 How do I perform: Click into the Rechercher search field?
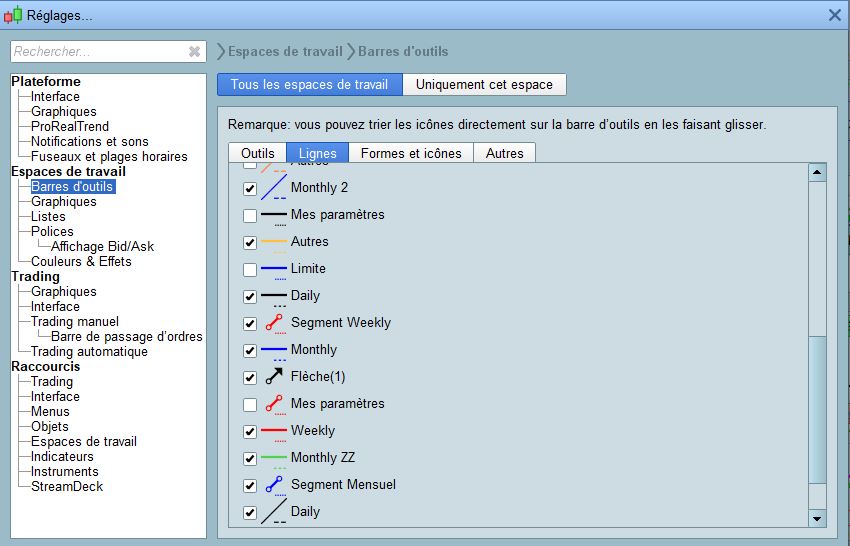coord(98,51)
